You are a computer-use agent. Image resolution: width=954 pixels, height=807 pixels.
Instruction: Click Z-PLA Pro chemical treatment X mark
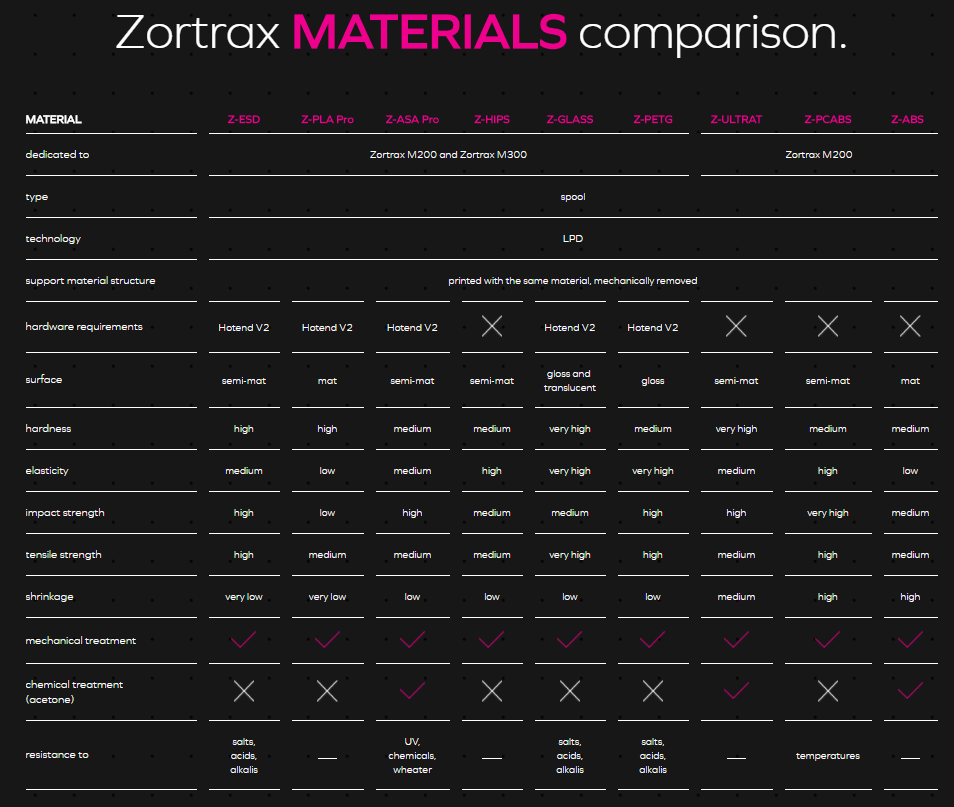pyautogui.click(x=327, y=691)
